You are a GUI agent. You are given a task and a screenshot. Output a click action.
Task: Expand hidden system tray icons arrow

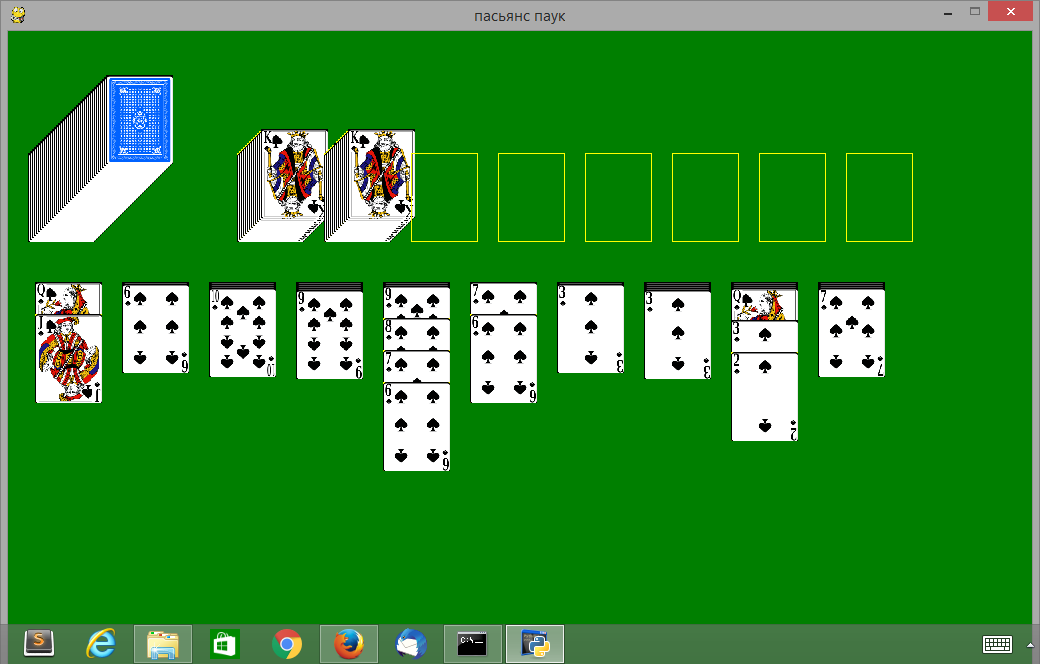1030,644
